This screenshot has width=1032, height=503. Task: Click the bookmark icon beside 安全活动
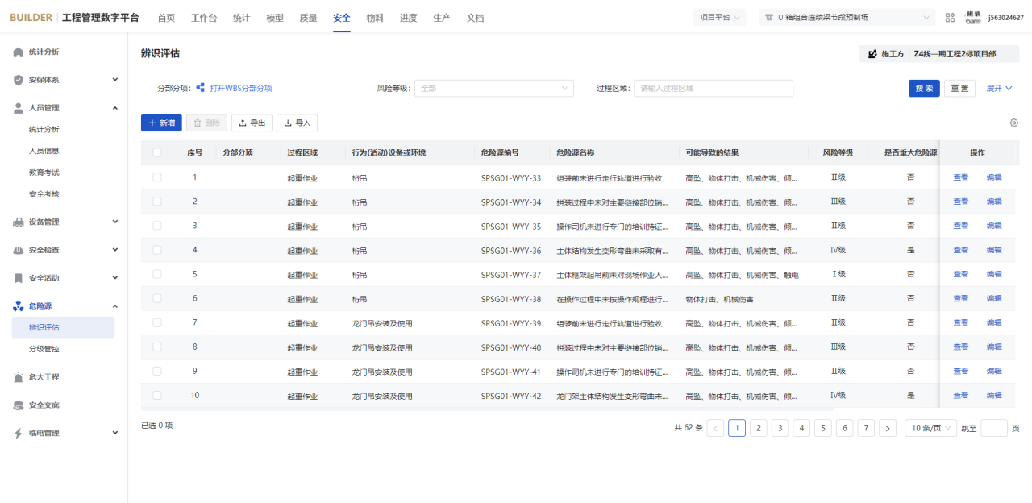tap(19, 278)
